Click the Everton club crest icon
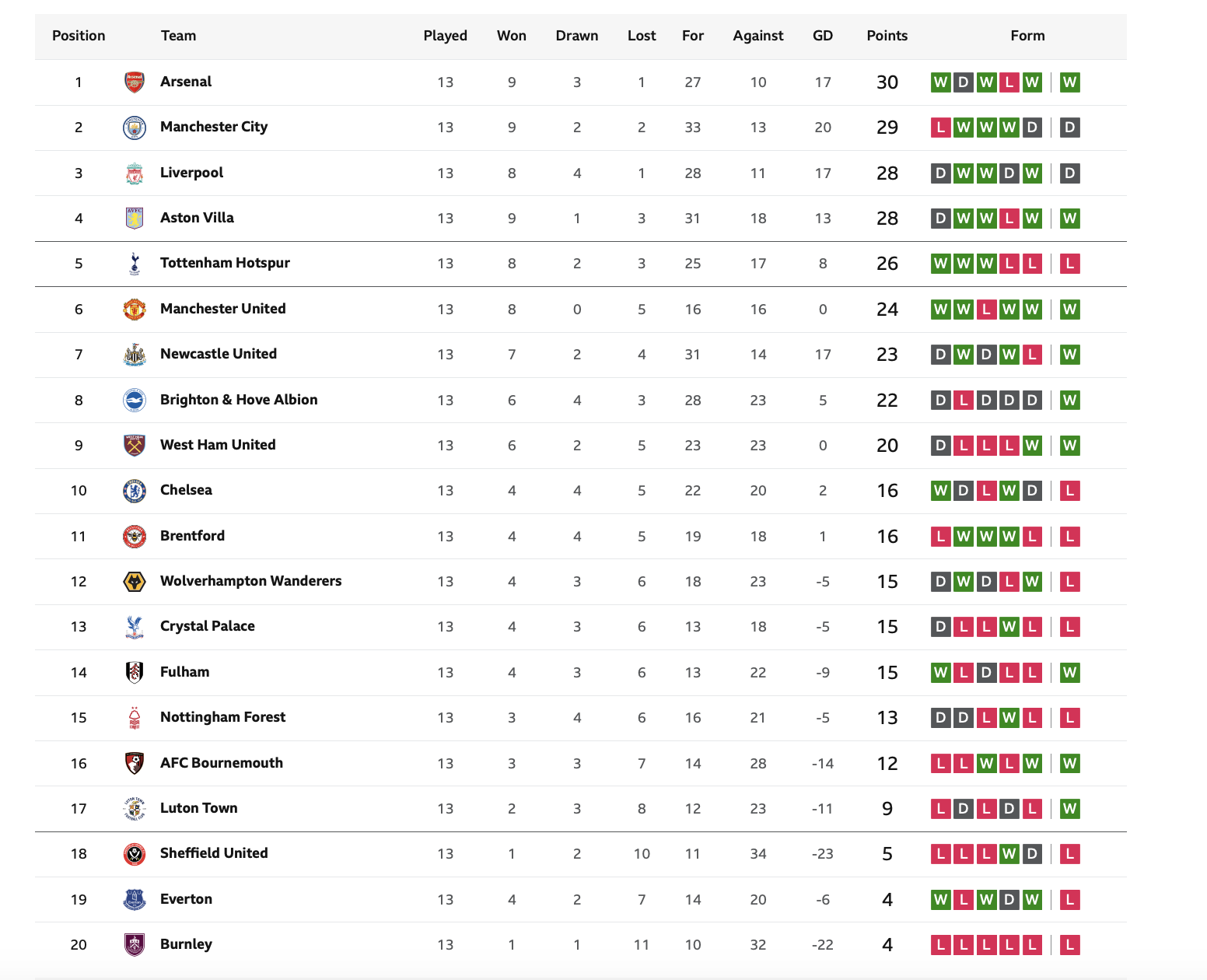The image size is (1207, 980). point(135,899)
